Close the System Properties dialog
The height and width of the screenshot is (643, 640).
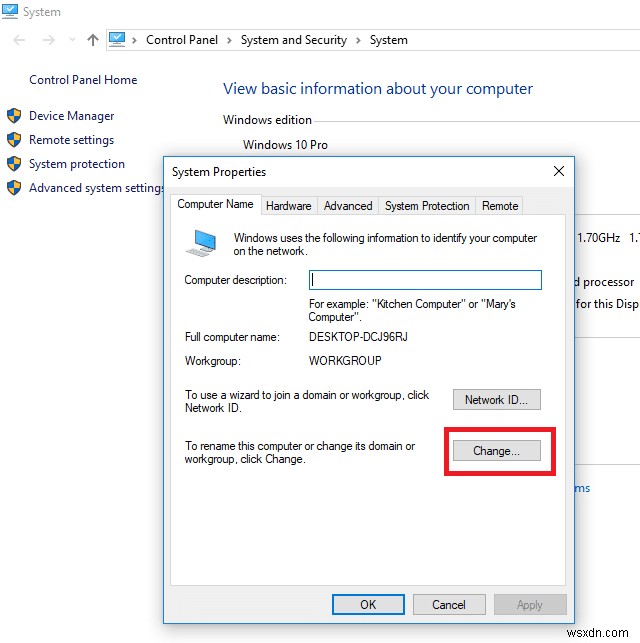coord(559,171)
